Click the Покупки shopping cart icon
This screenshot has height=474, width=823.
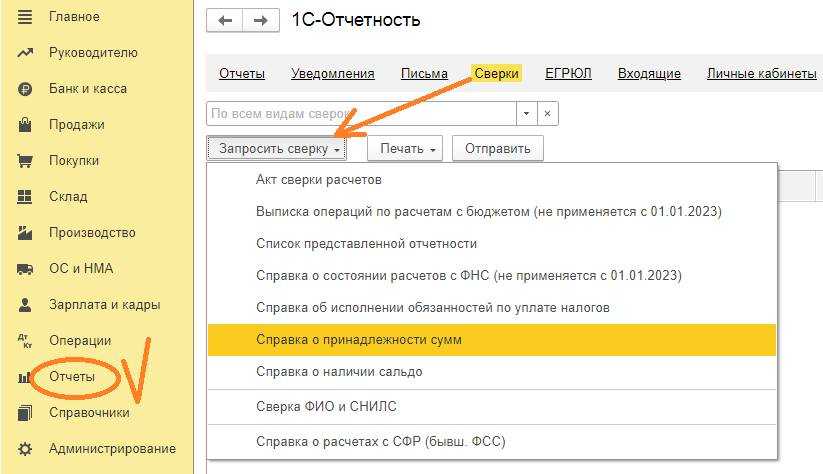point(25,161)
